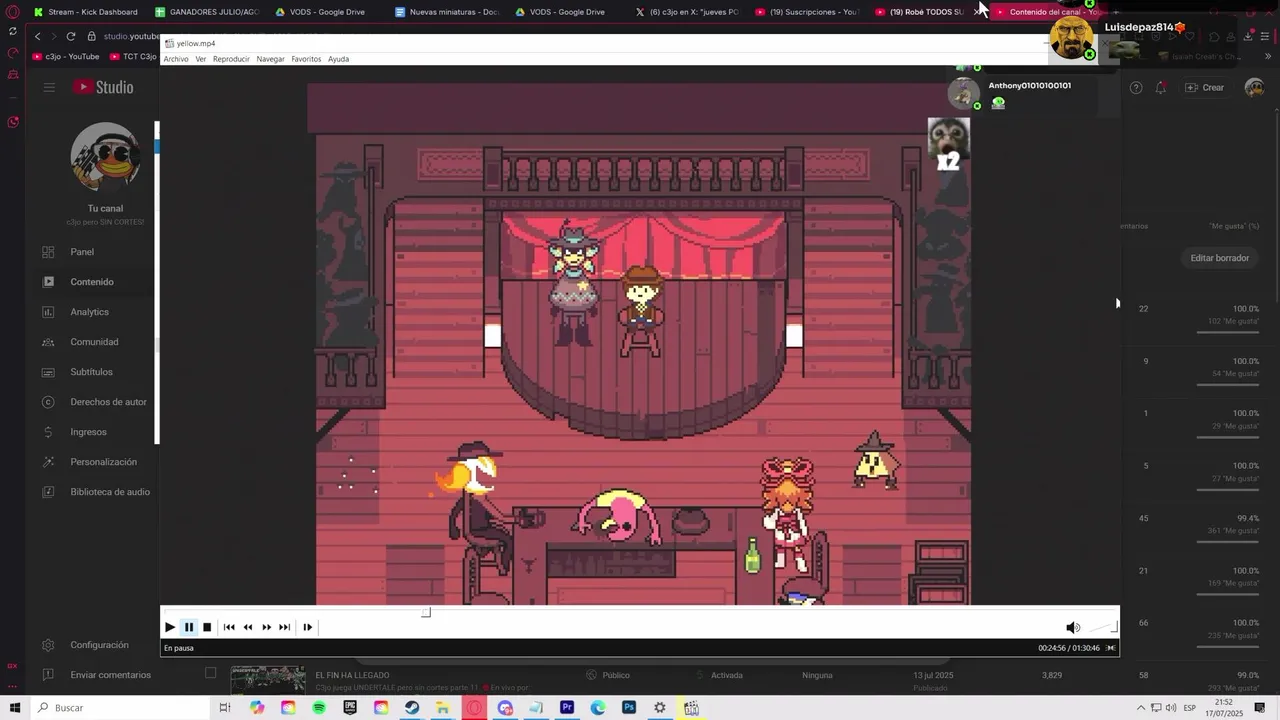Click account avatar at Studio top right

[x=1254, y=87]
